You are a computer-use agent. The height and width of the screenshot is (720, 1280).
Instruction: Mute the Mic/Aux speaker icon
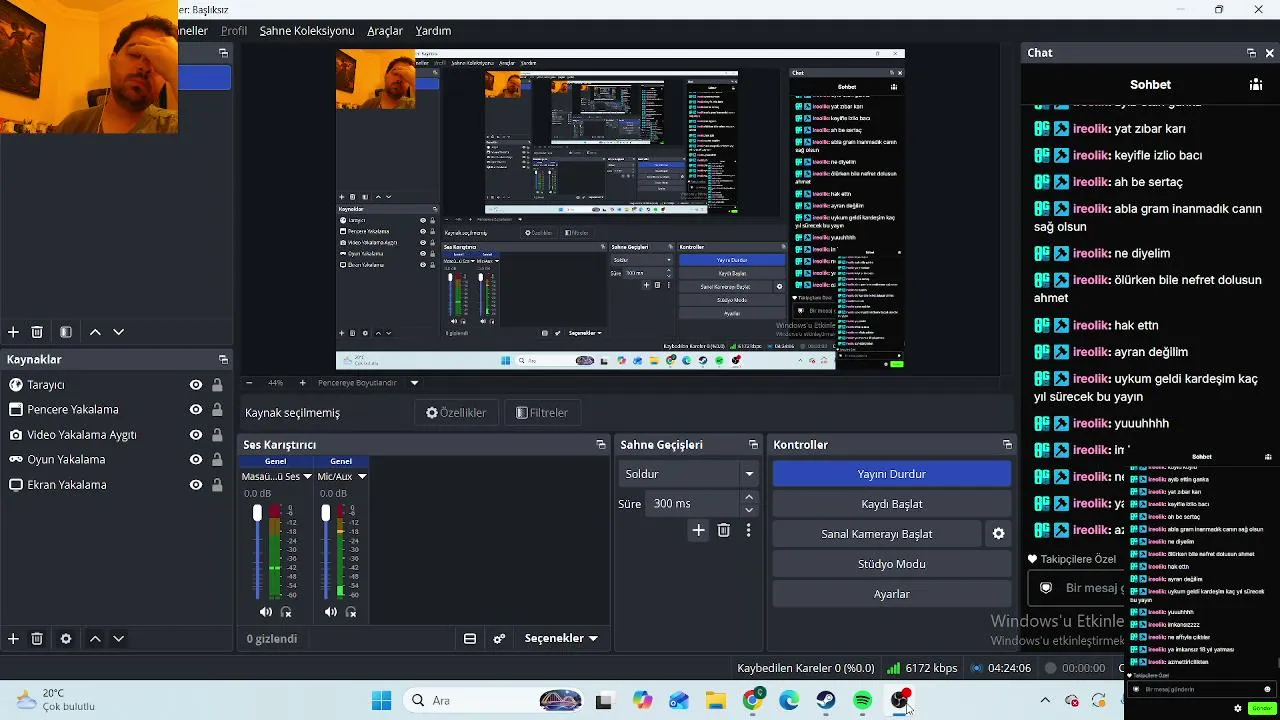tap(331, 612)
